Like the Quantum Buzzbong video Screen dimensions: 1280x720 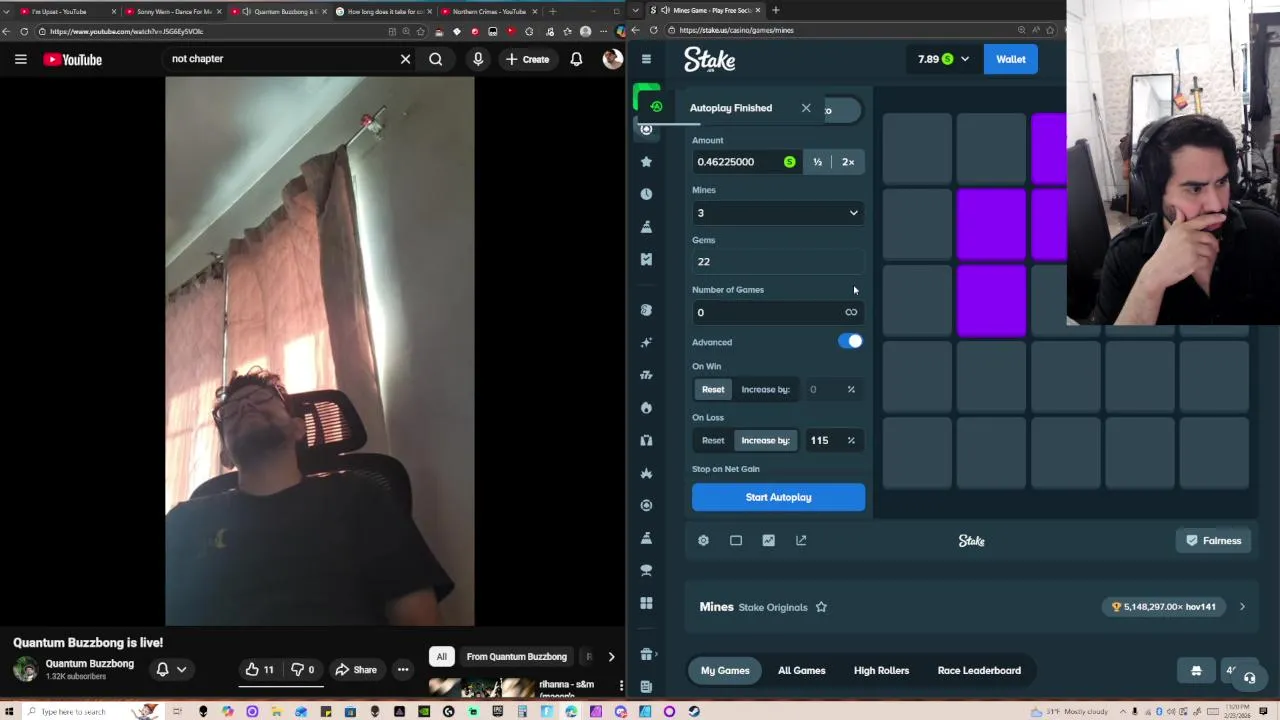point(260,669)
